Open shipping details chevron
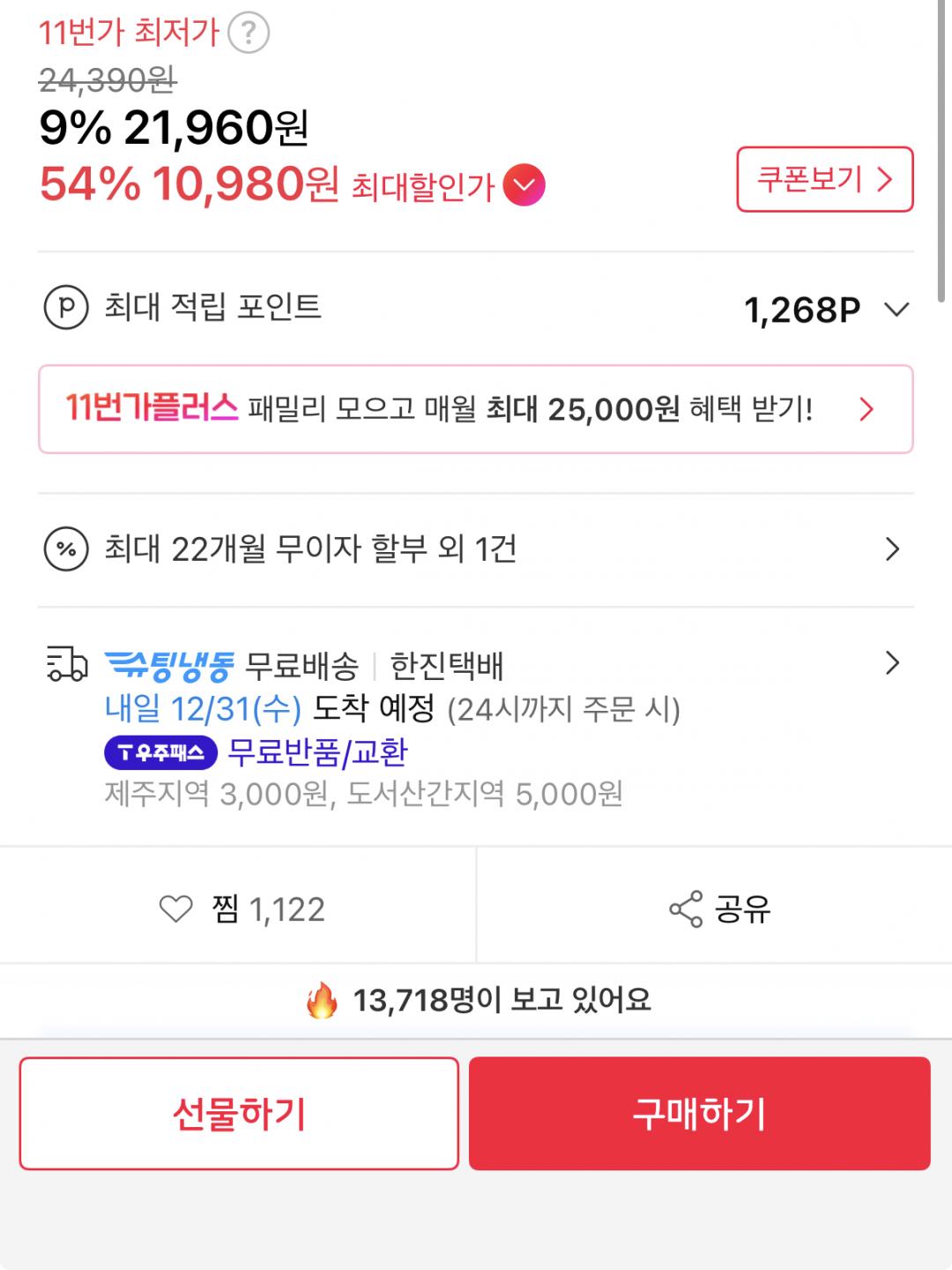Viewport: 952px width, 1270px height. click(x=892, y=663)
